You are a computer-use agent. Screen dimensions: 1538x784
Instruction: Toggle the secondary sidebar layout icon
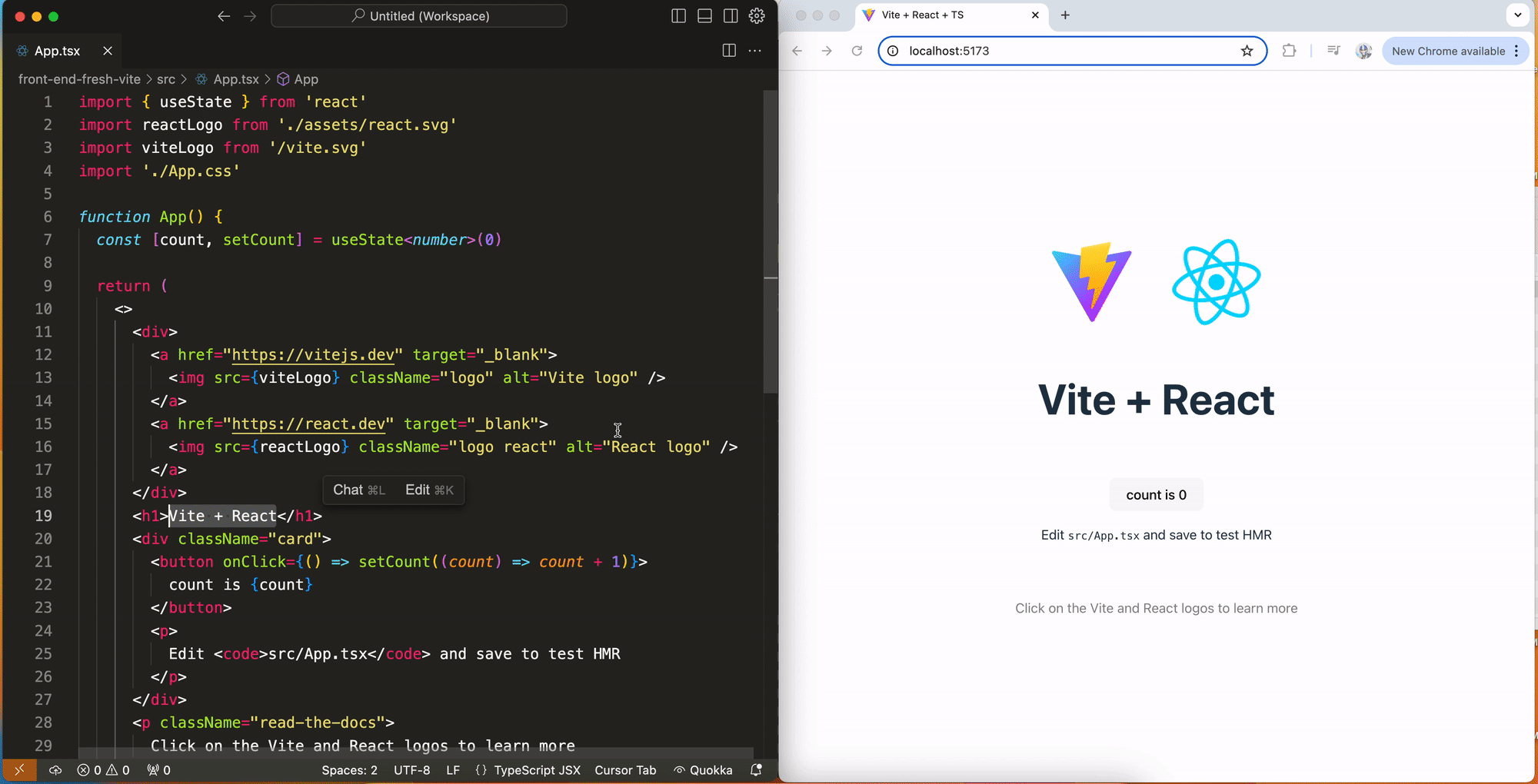(731, 16)
